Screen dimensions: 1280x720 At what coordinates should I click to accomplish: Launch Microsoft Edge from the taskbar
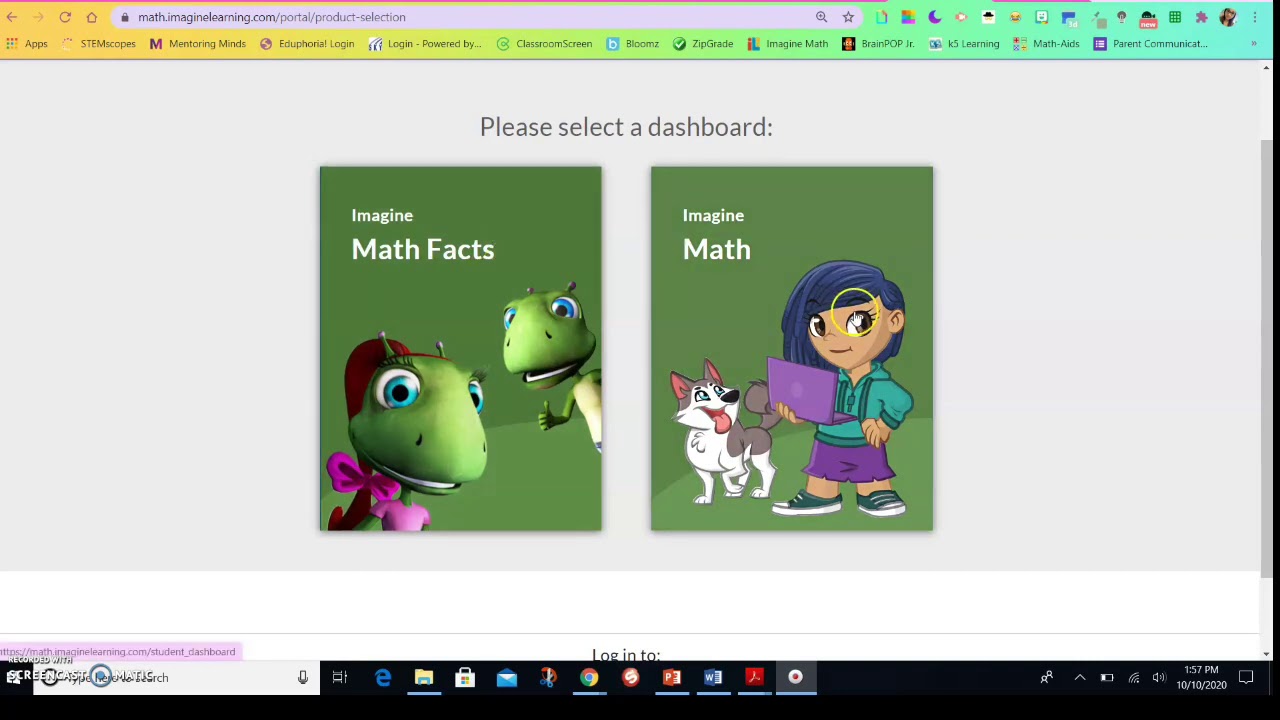pos(383,678)
